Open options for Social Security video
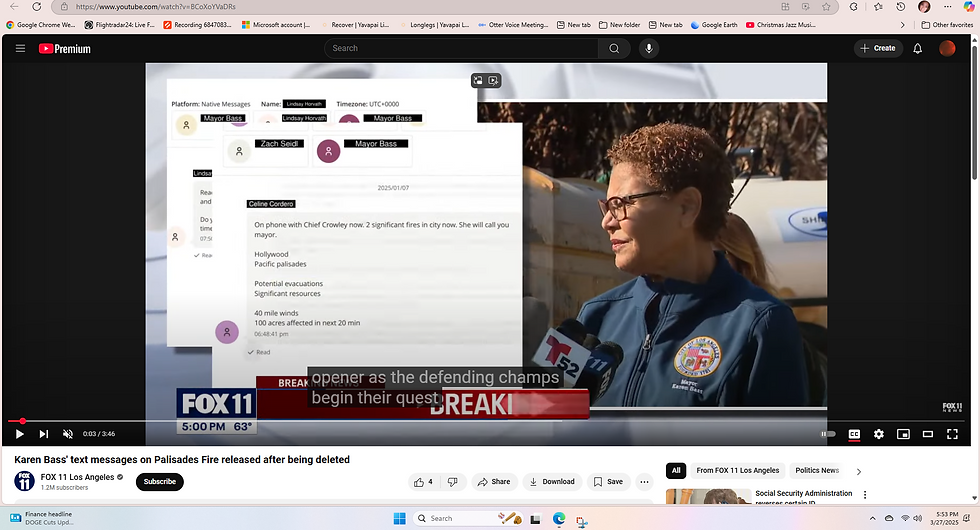Screen dimensions: 980x530 pos(865,494)
